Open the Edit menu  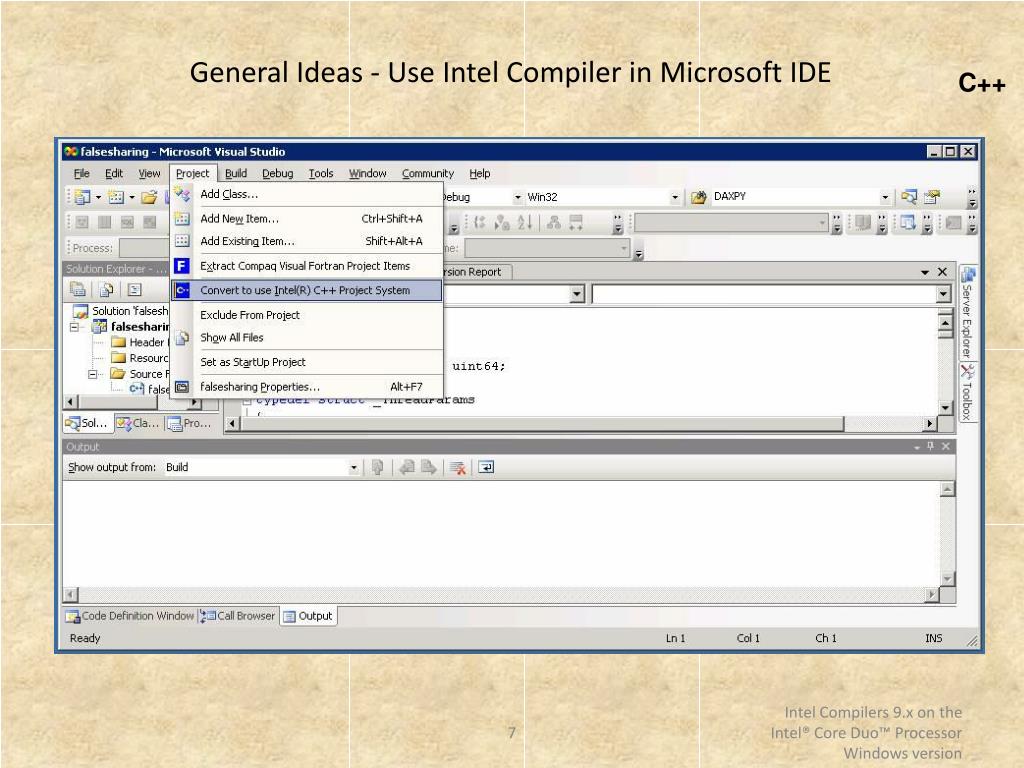click(114, 173)
